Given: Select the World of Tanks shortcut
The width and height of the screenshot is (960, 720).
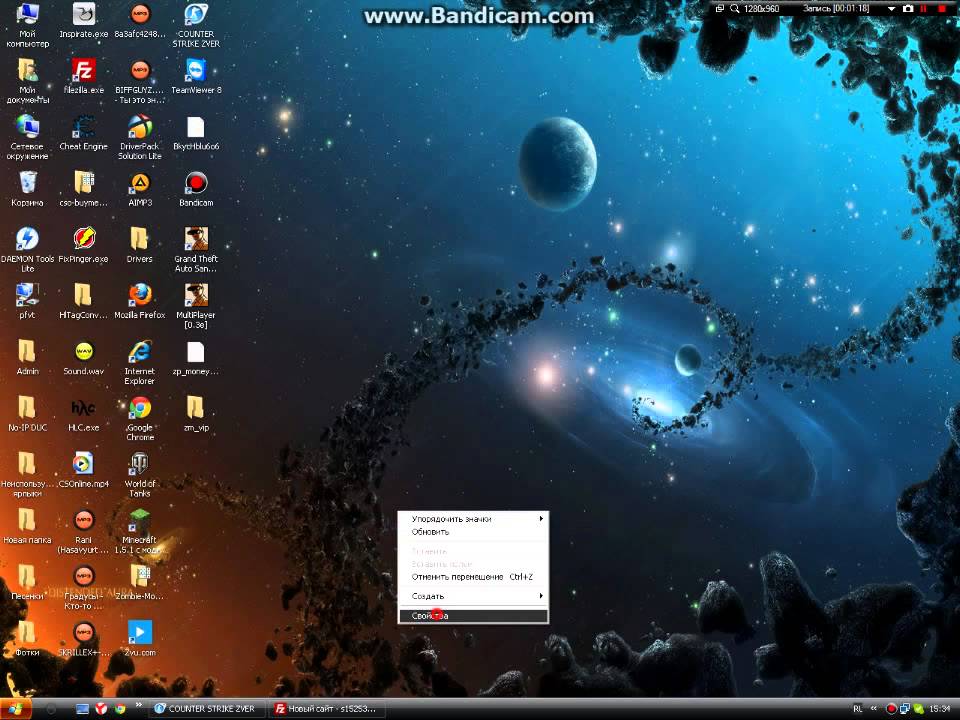Looking at the screenshot, I should tap(140, 474).
